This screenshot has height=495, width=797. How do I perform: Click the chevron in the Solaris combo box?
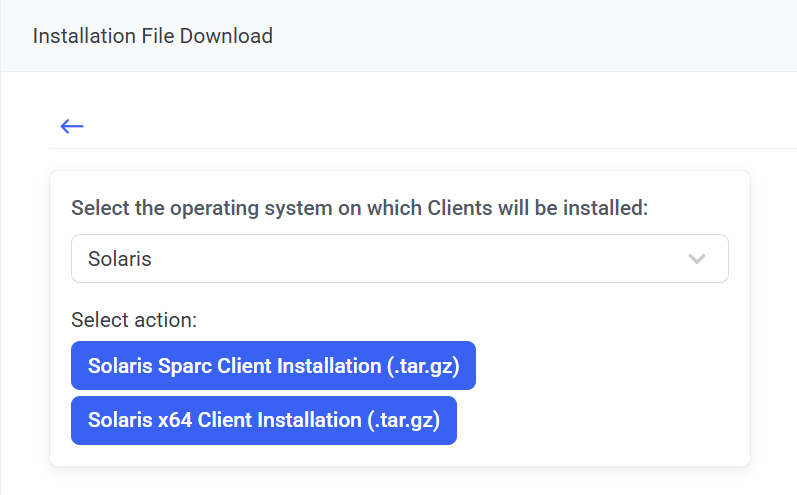[697, 259]
